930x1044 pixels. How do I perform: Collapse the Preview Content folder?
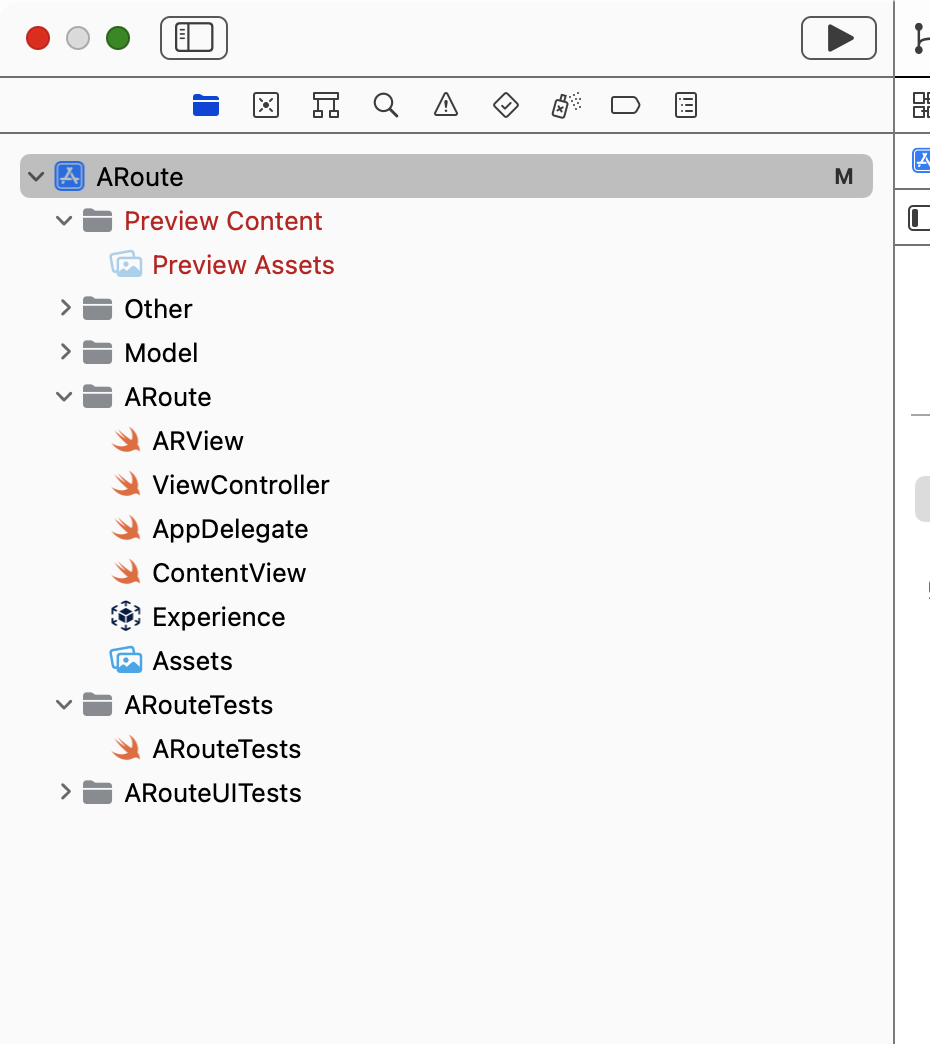[x=65, y=221]
